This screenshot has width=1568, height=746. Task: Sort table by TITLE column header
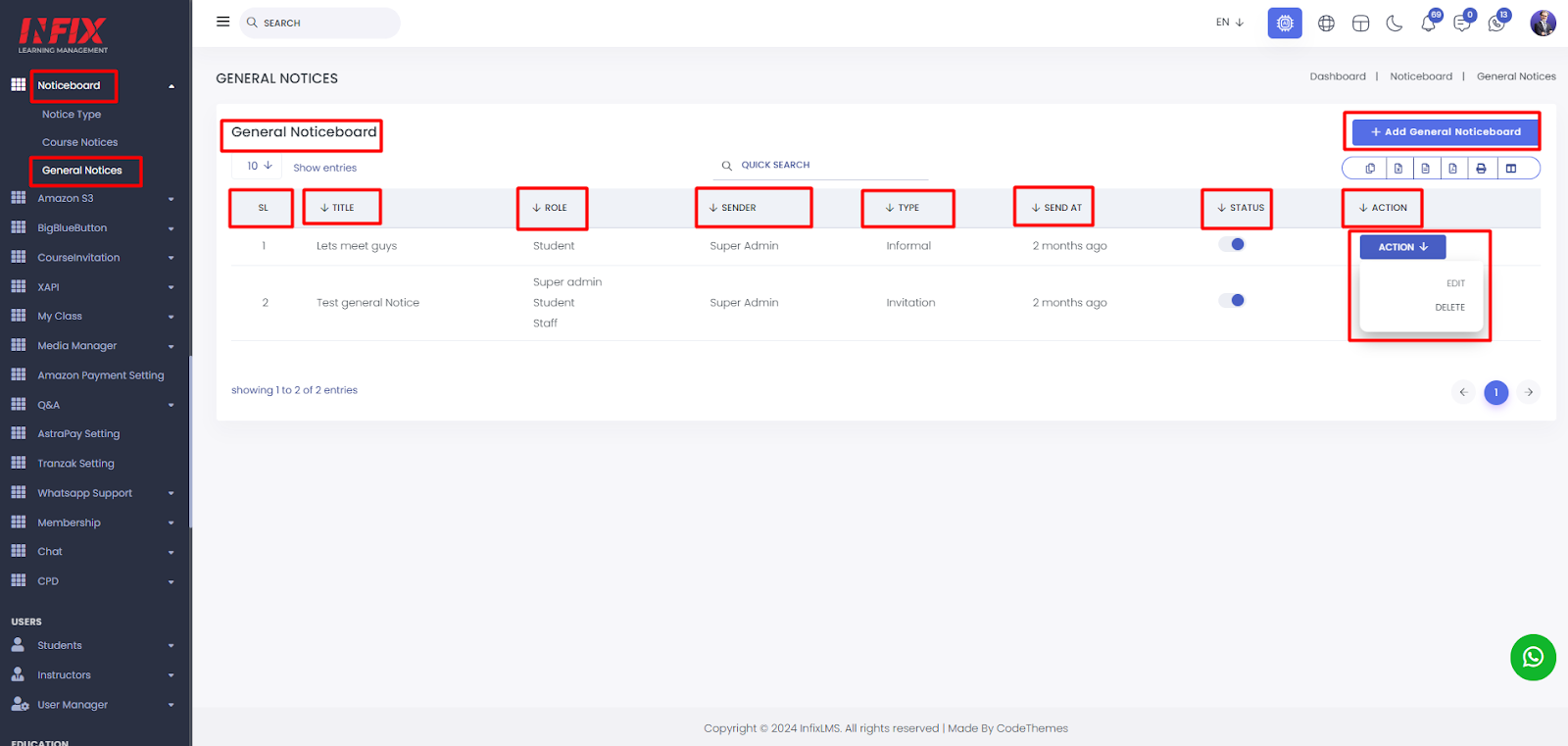point(337,208)
